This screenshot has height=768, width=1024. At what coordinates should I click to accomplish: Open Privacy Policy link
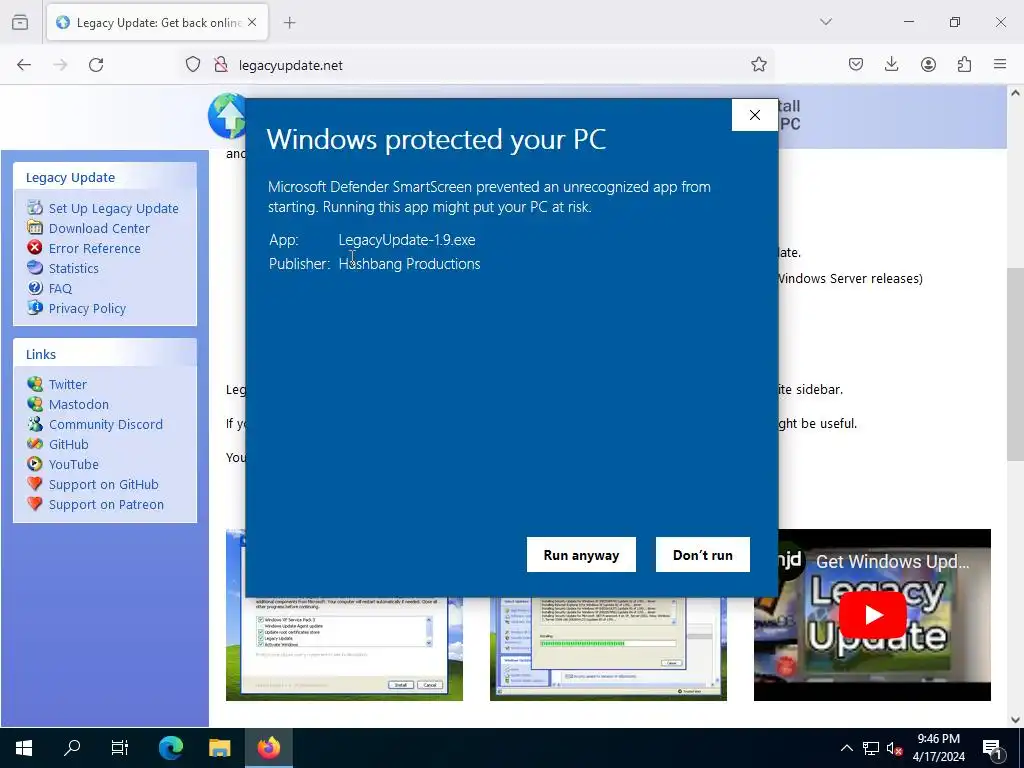(88, 308)
